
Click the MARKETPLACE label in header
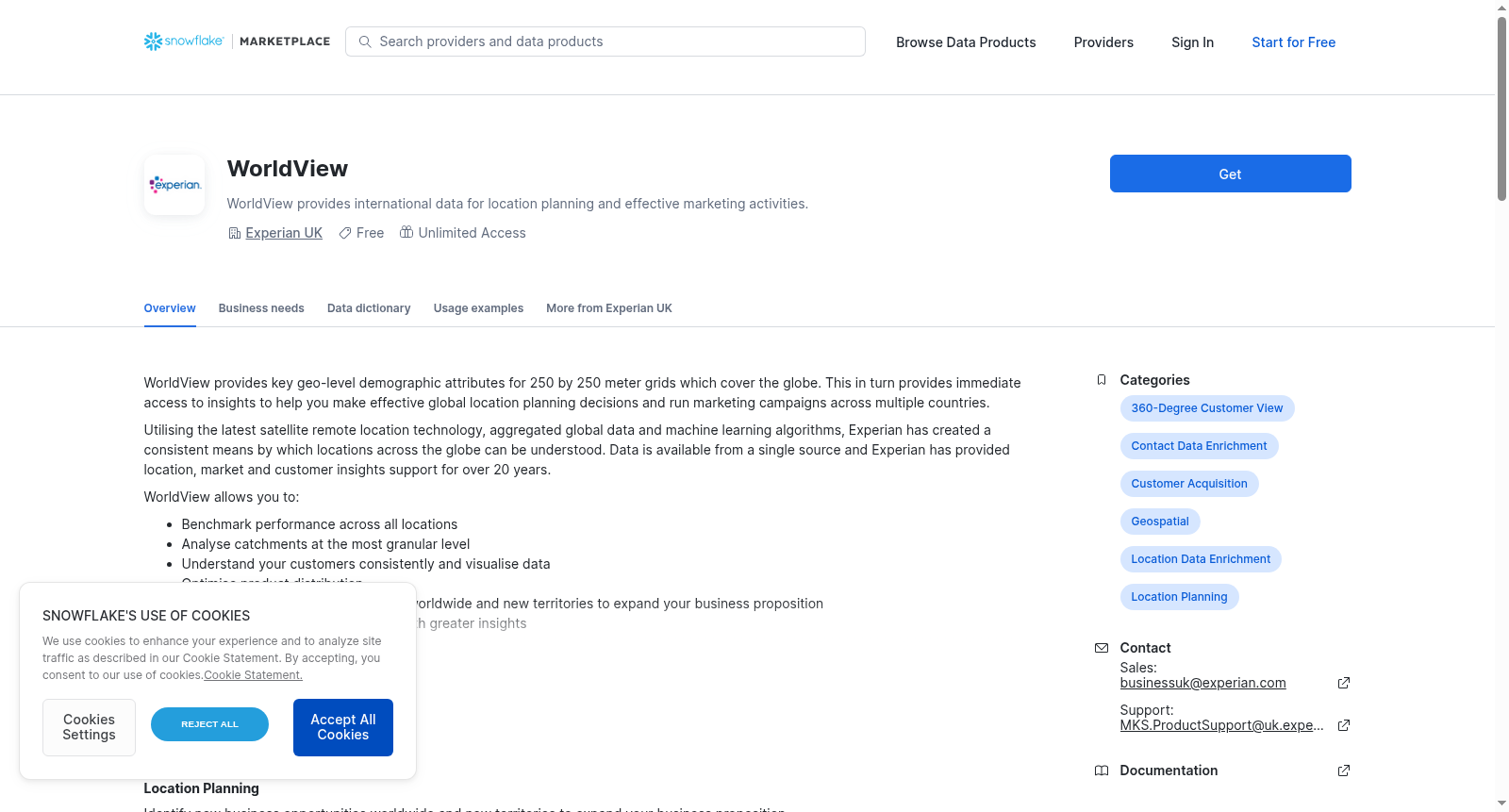coord(285,41)
